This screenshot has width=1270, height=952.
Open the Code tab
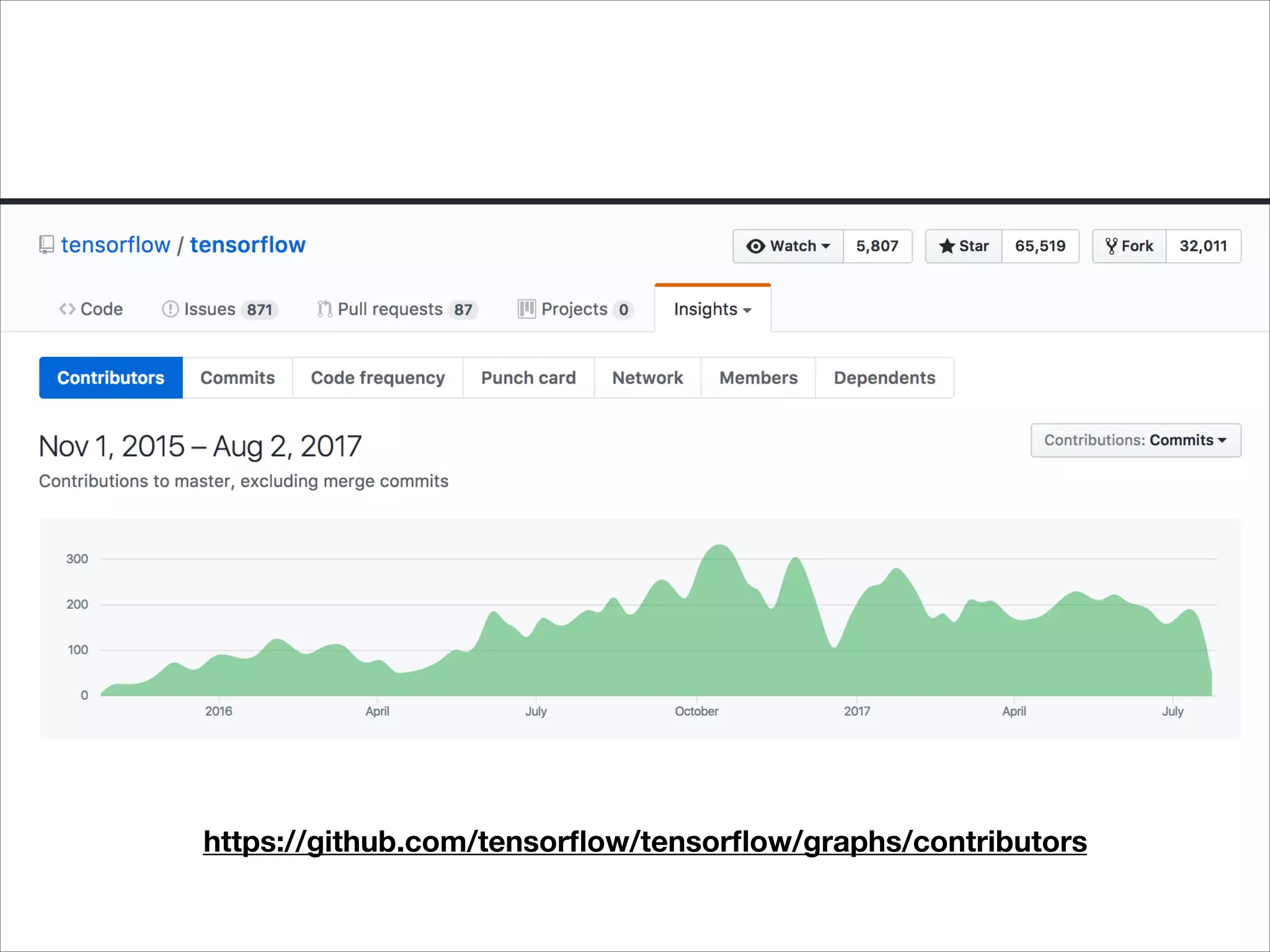(91, 309)
